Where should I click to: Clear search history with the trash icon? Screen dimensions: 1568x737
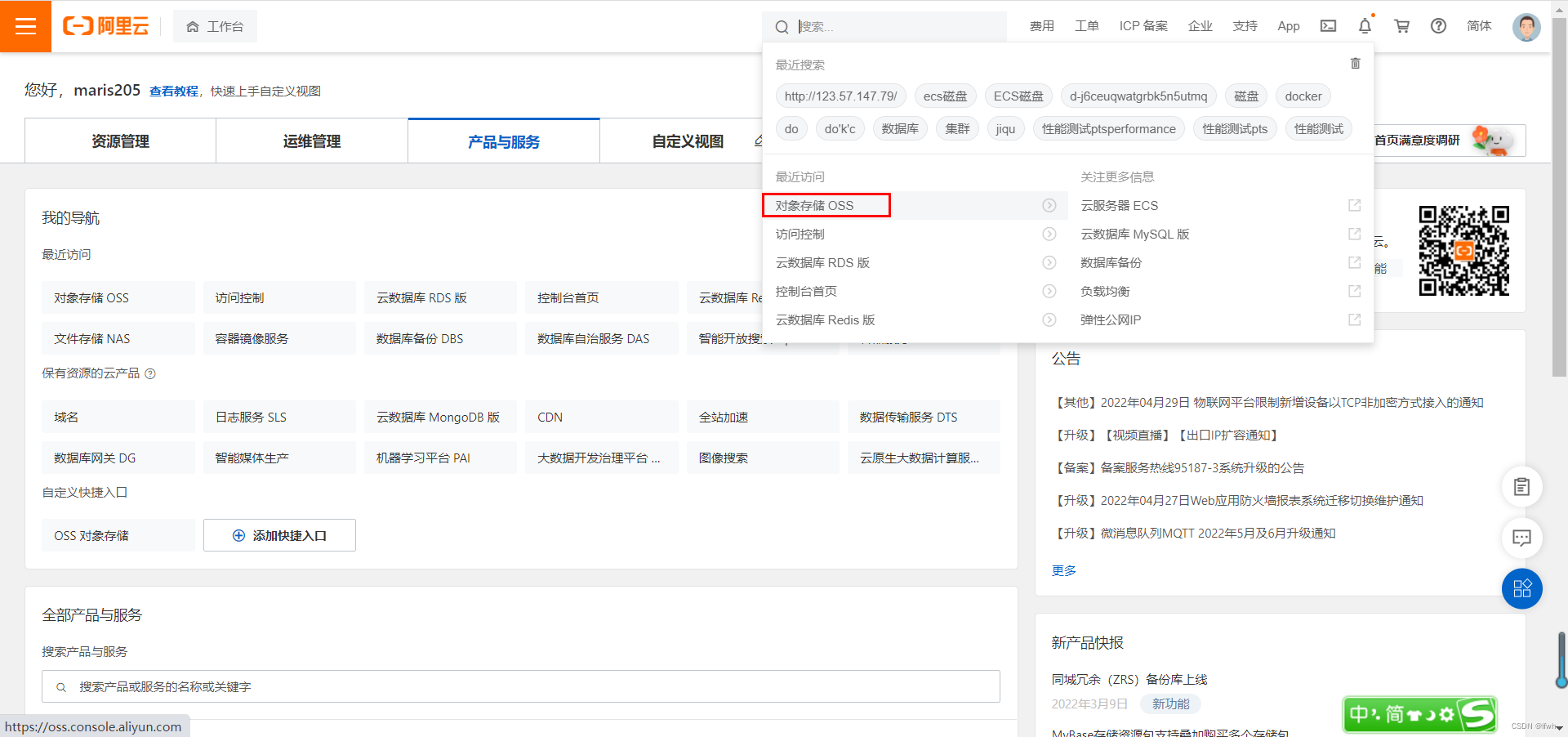(1355, 63)
